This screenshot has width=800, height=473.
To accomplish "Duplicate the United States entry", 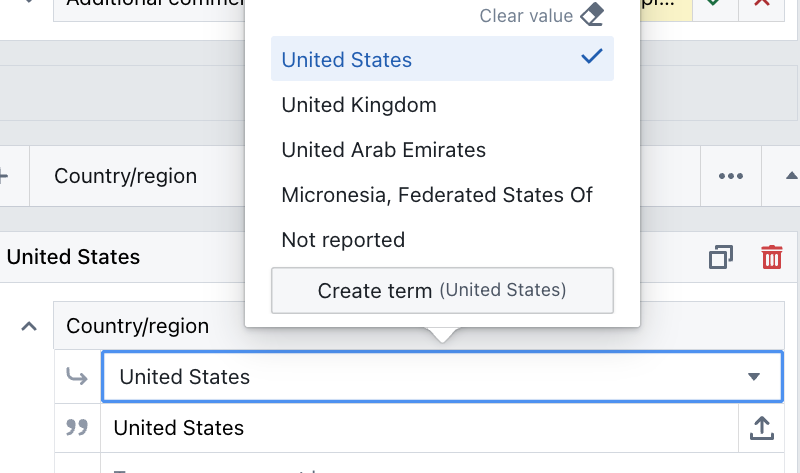I will (x=720, y=257).
